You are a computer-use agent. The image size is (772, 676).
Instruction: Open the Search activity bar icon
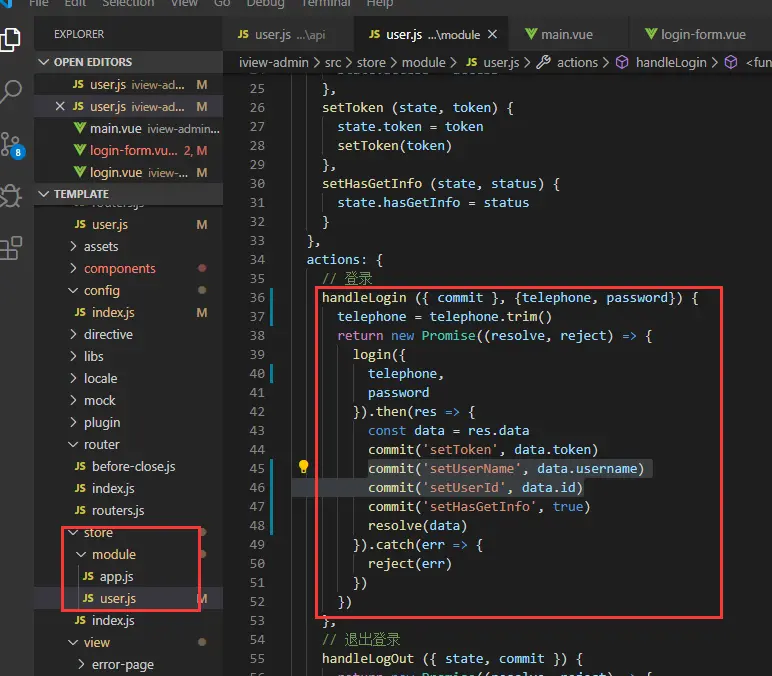click(11, 91)
